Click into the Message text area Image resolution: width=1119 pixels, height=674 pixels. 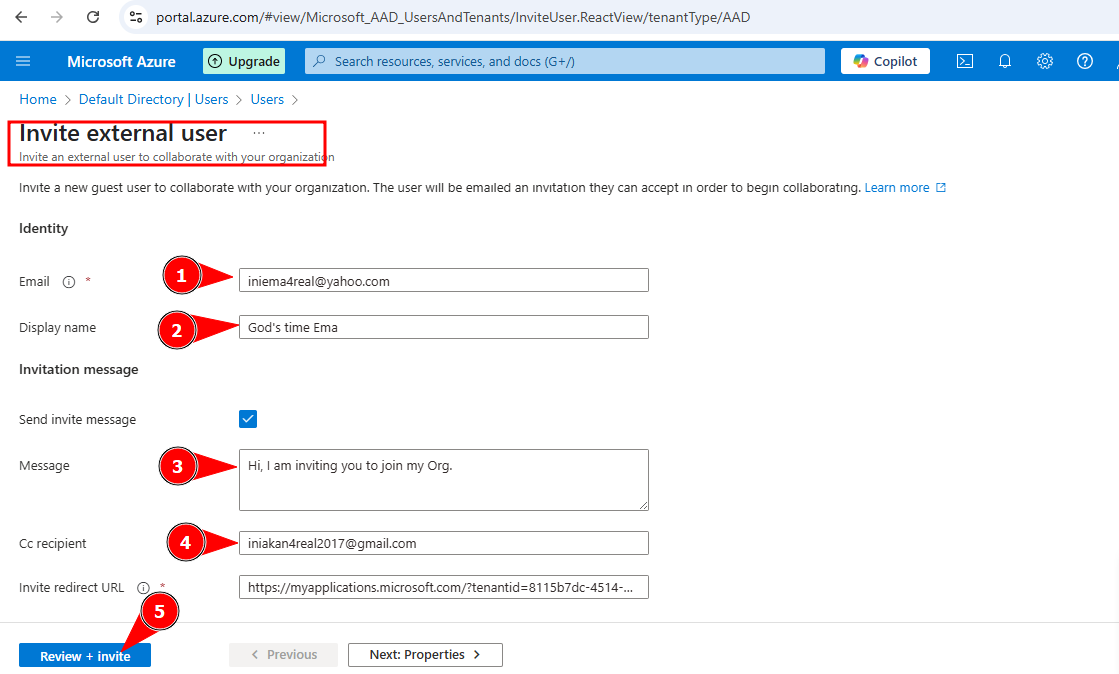(444, 480)
